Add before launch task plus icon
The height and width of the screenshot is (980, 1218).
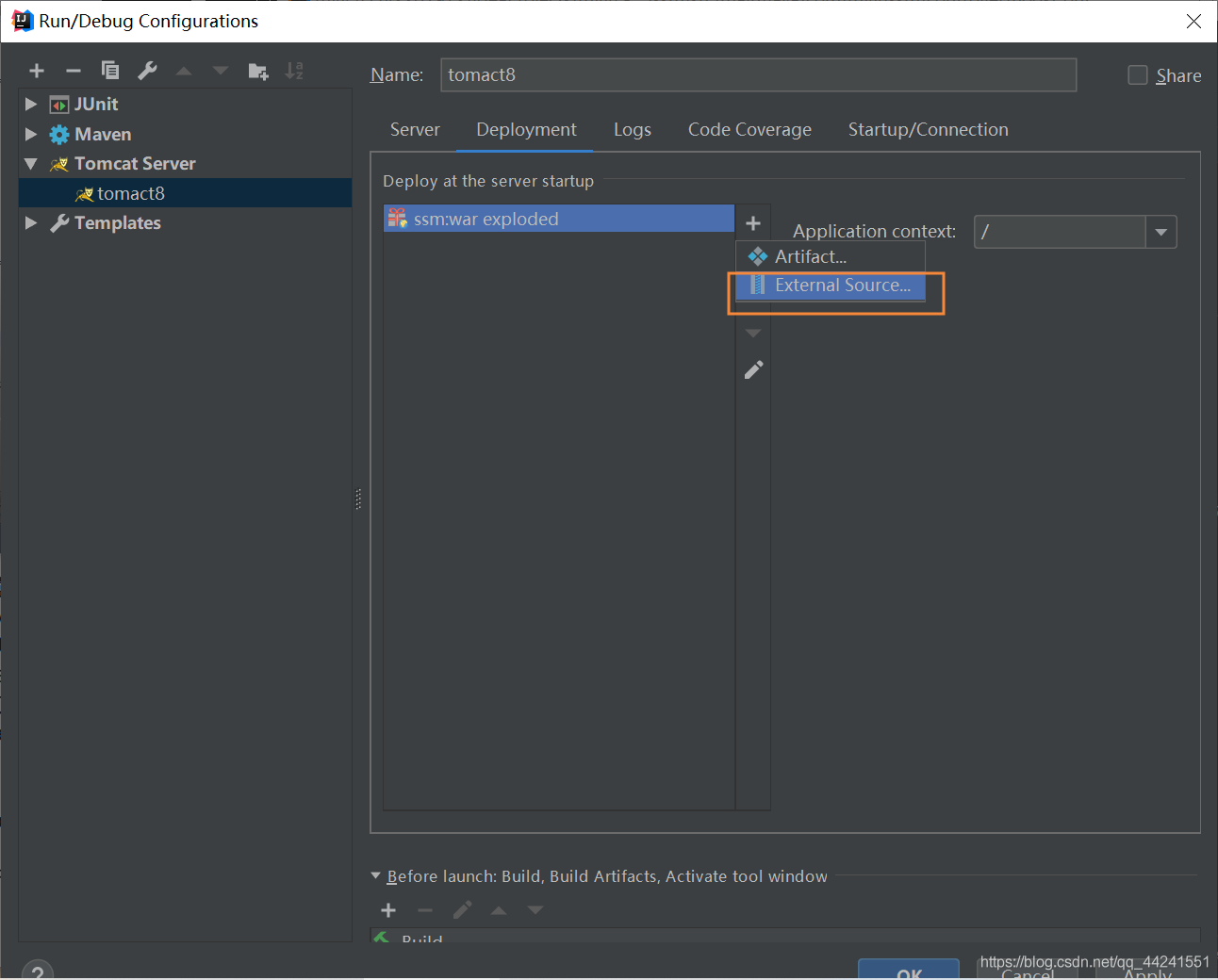point(388,910)
